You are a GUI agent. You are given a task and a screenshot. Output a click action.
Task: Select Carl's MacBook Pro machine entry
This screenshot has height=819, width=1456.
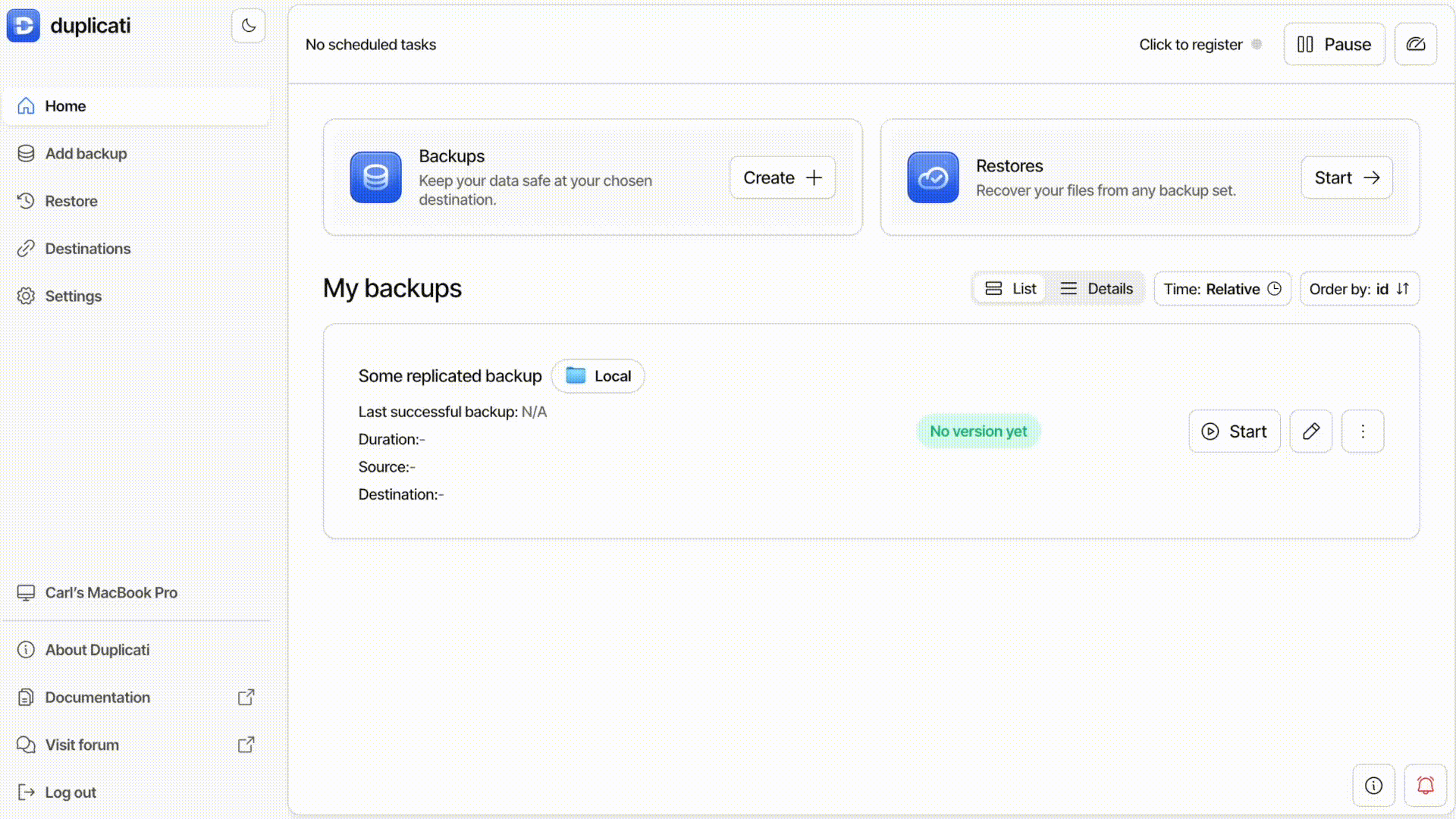[136, 593]
